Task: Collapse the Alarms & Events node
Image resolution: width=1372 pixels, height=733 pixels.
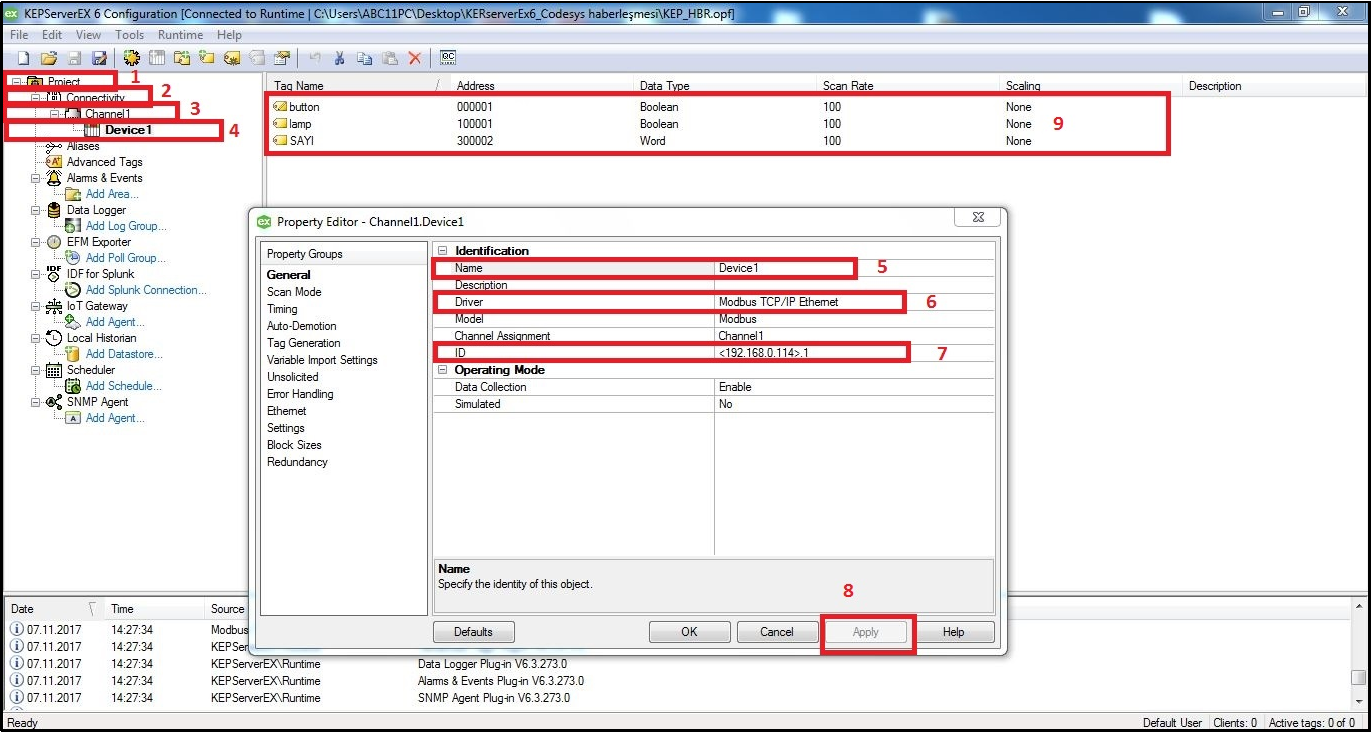Action: 36,178
